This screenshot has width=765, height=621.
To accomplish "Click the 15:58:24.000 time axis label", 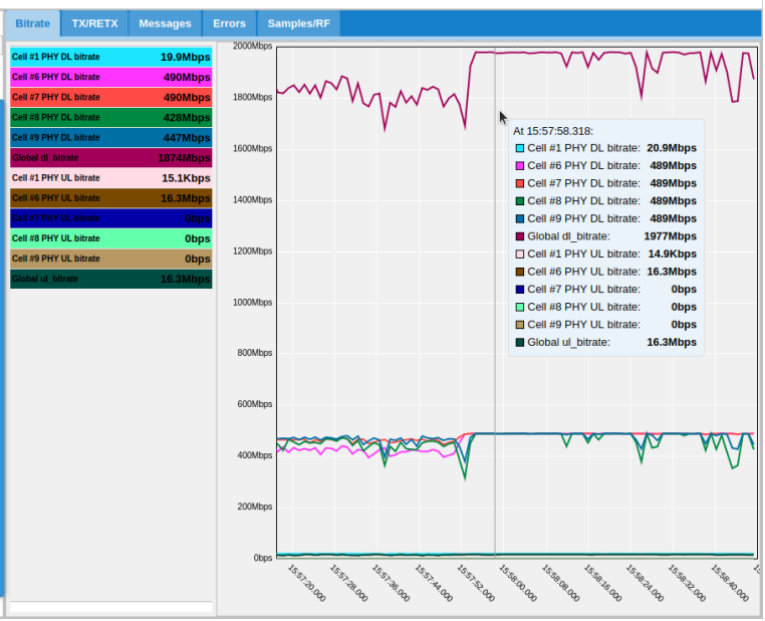I will point(645,583).
